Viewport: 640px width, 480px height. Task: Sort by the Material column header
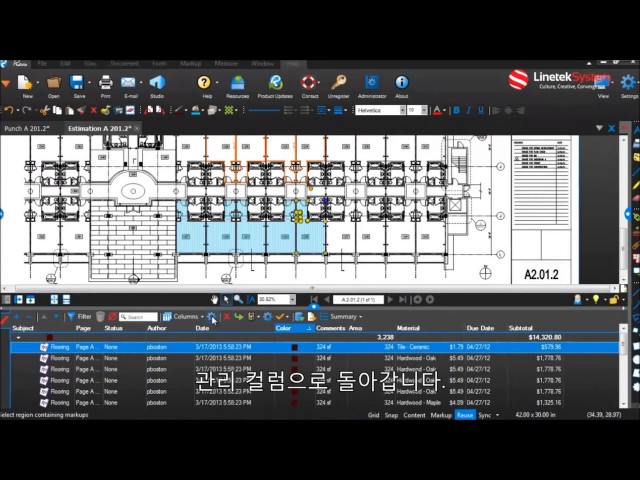click(408, 328)
